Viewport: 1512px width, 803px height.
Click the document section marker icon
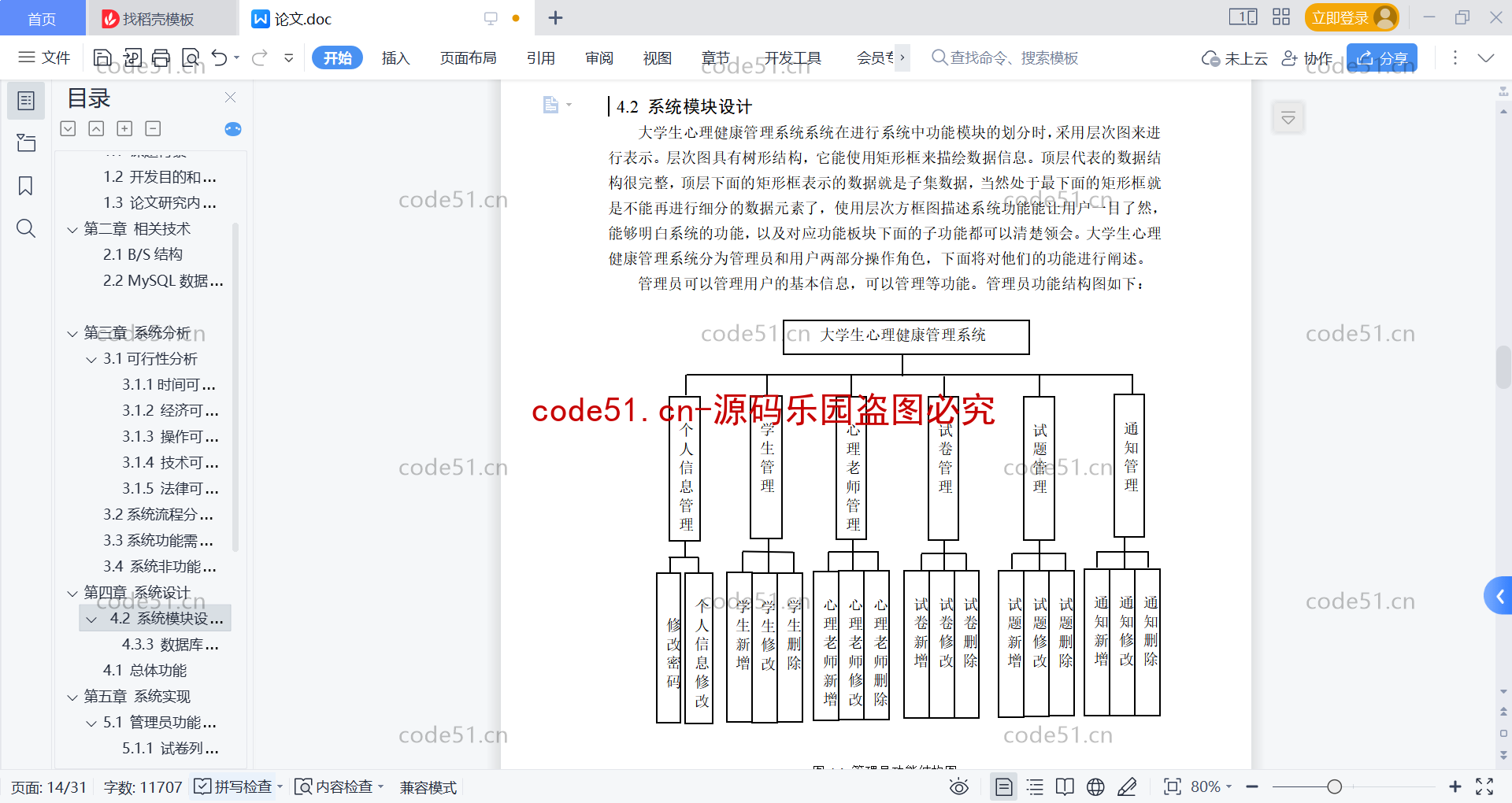tap(551, 104)
